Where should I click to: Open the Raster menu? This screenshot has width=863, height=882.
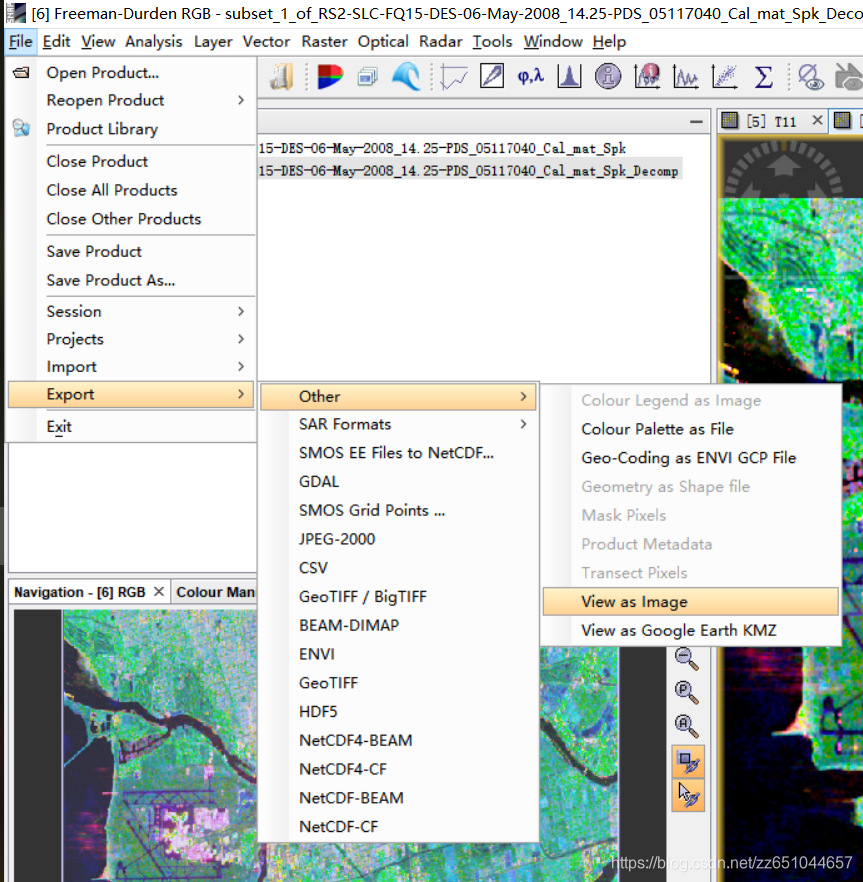click(x=324, y=42)
